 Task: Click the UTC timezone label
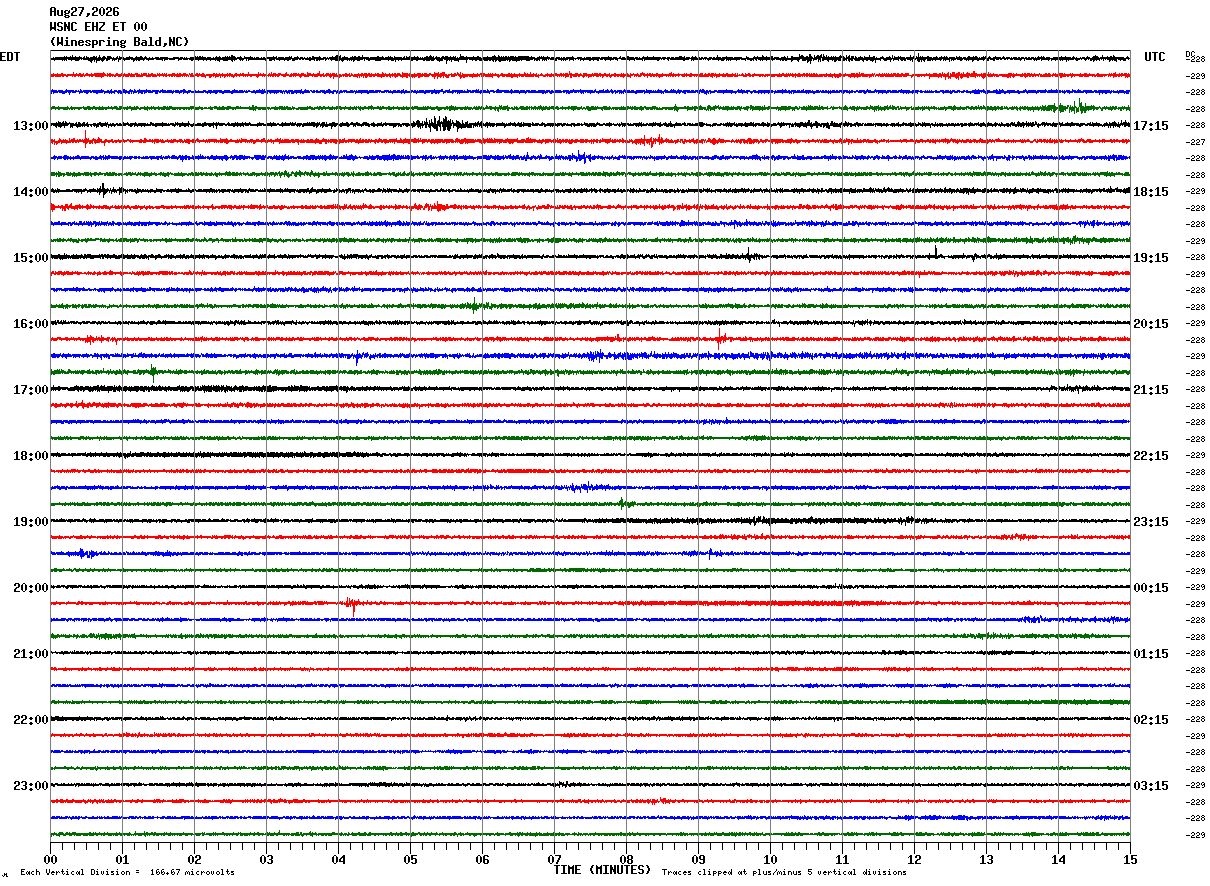[1155, 57]
